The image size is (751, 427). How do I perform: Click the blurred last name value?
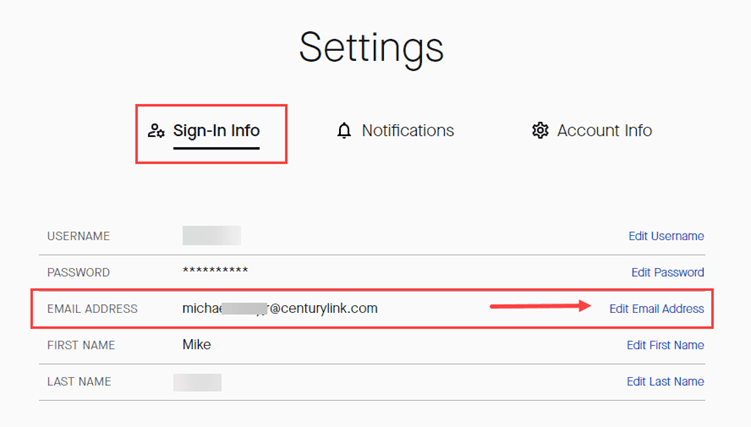tap(197, 382)
